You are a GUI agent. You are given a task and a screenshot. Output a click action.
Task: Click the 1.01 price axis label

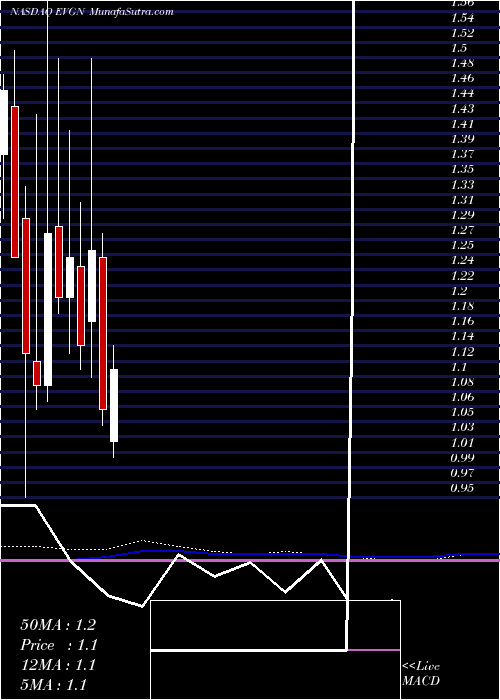point(462,443)
